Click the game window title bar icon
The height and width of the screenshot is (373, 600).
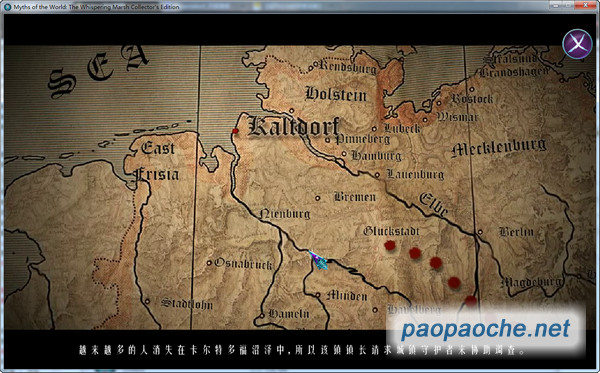pos(8,7)
